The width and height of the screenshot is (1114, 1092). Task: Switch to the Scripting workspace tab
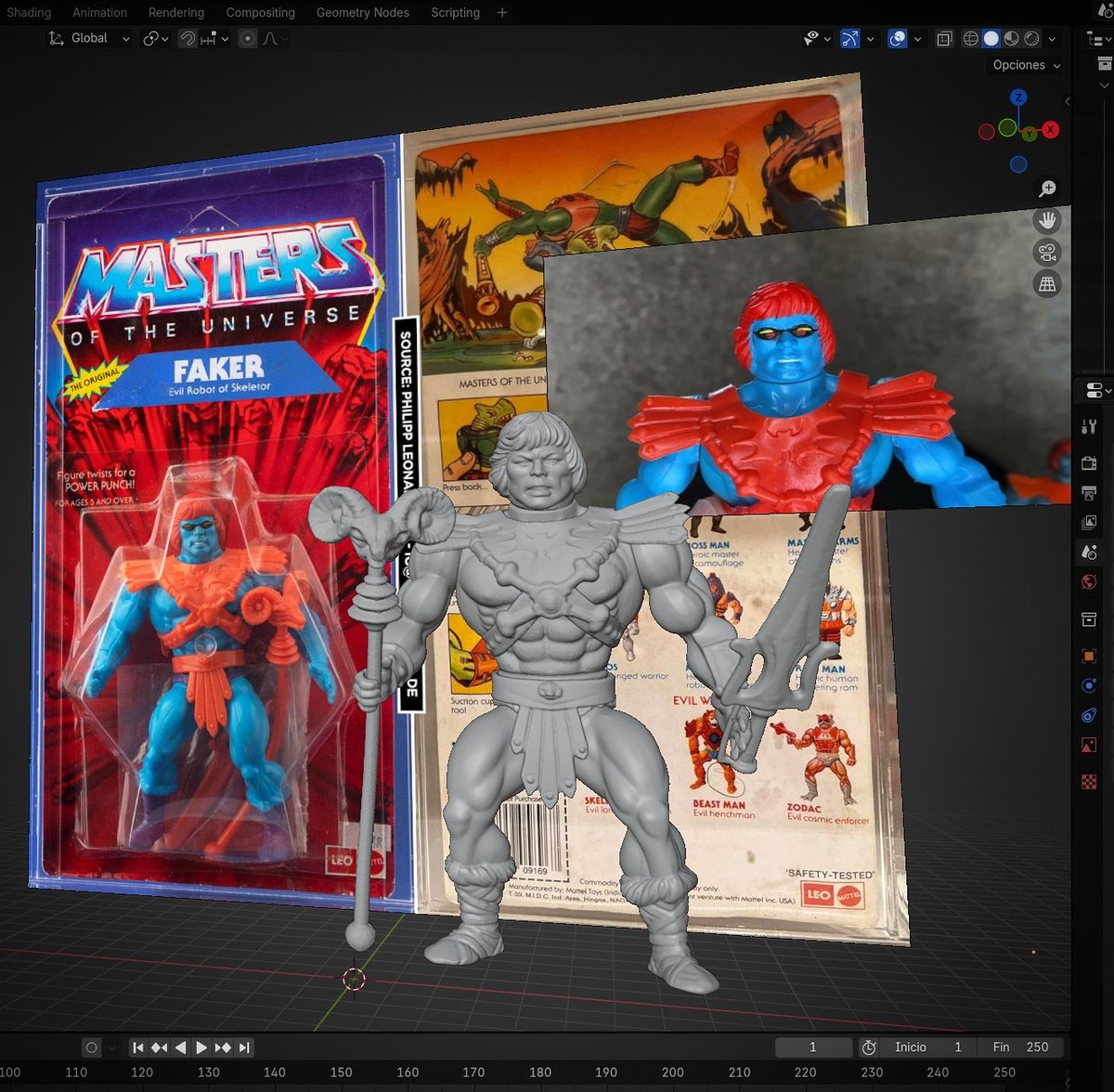coord(455,12)
